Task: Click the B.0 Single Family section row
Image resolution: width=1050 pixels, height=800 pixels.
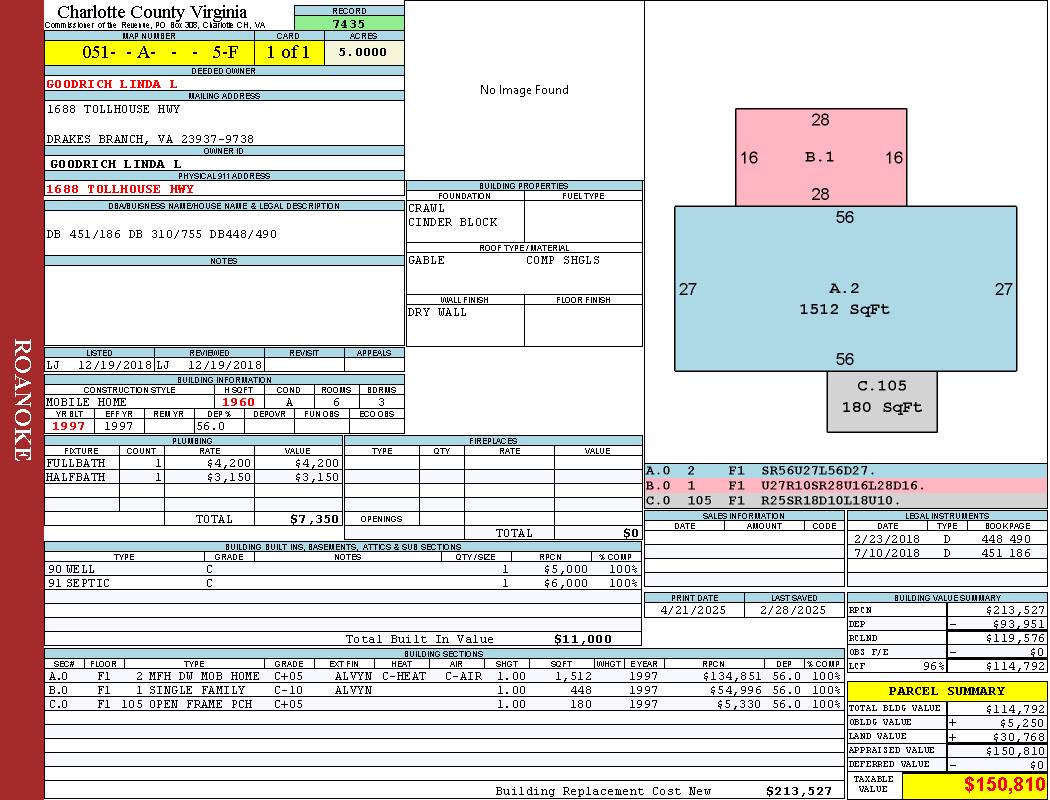Action: pos(443,690)
